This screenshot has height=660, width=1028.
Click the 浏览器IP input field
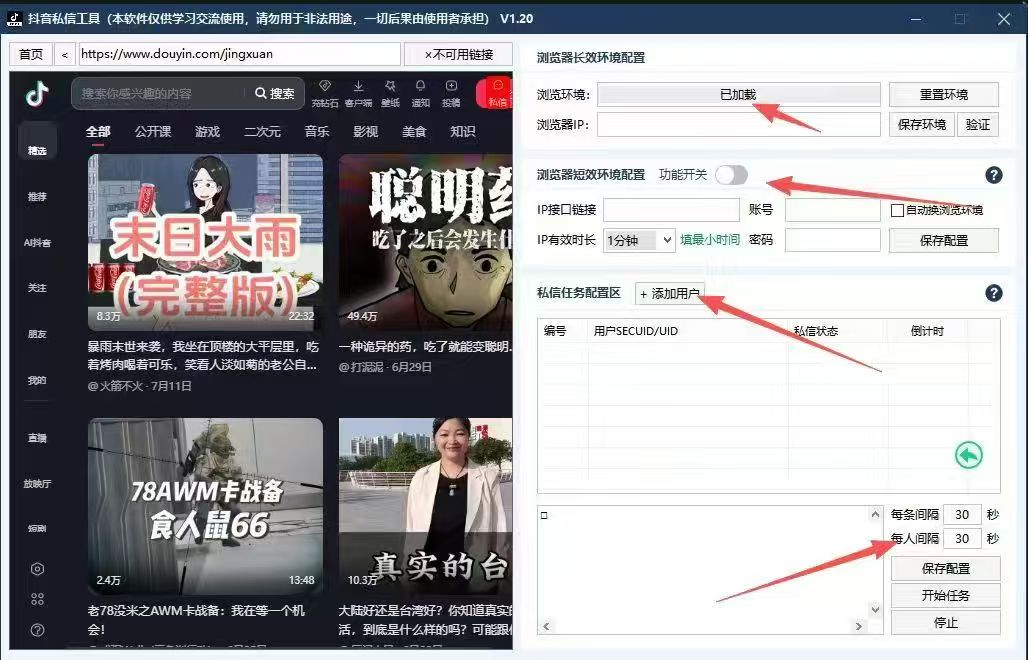[738, 125]
